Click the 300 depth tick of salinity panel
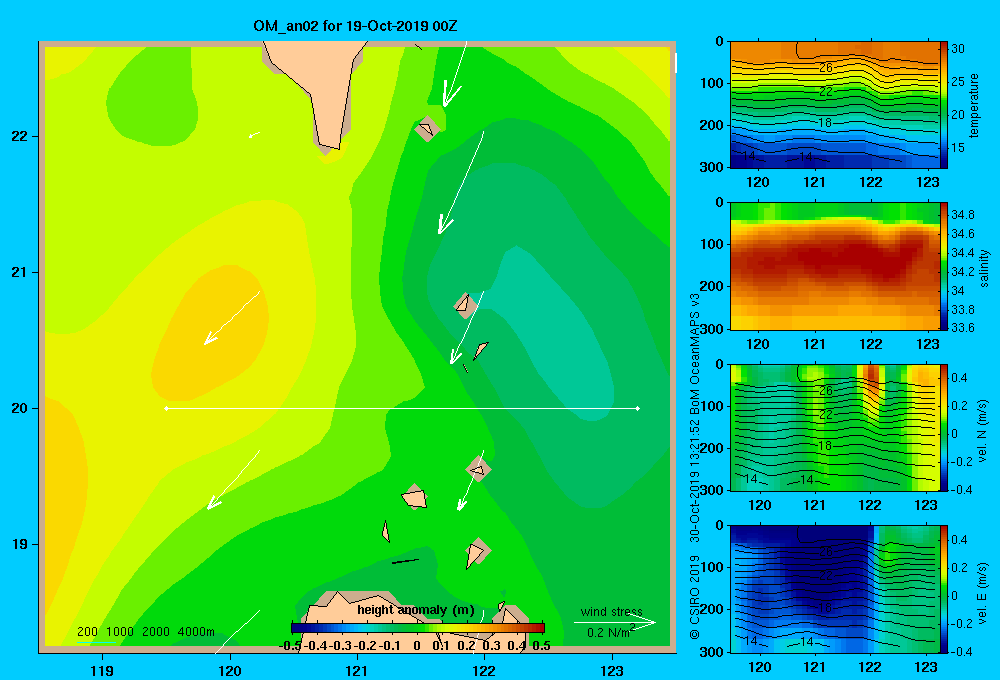Screen dimensions: 1000x680 click(711, 329)
